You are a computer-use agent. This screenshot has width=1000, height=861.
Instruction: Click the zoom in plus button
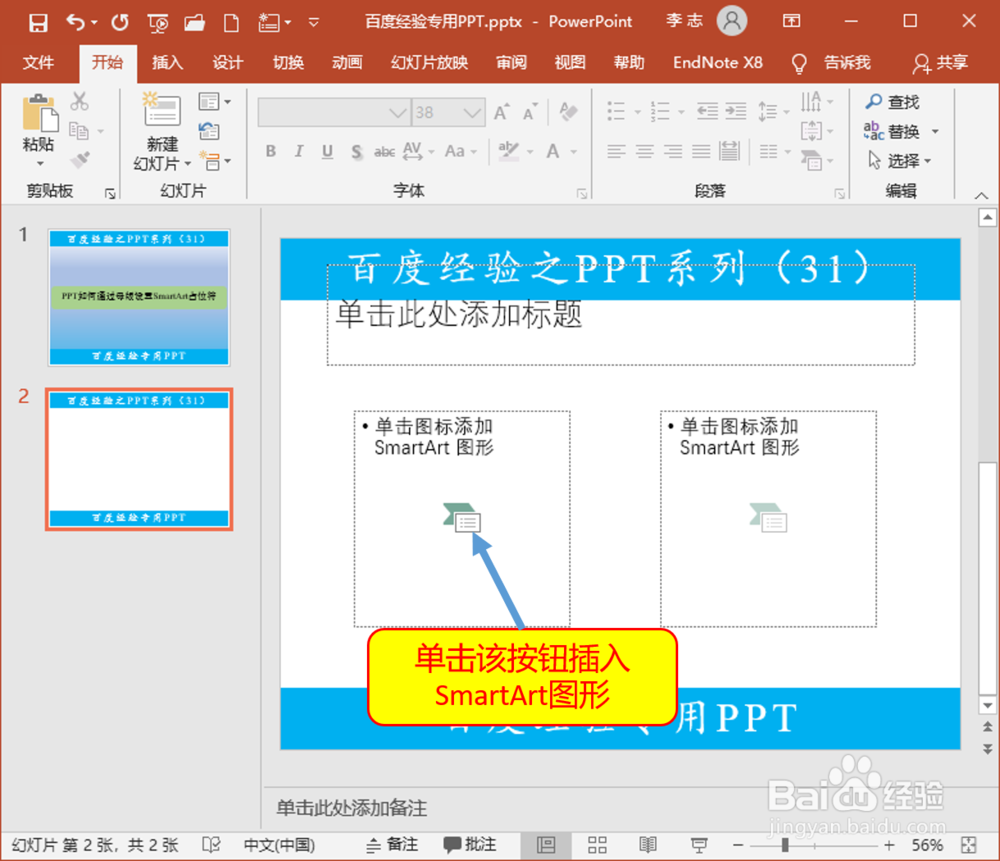pos(888,845)
